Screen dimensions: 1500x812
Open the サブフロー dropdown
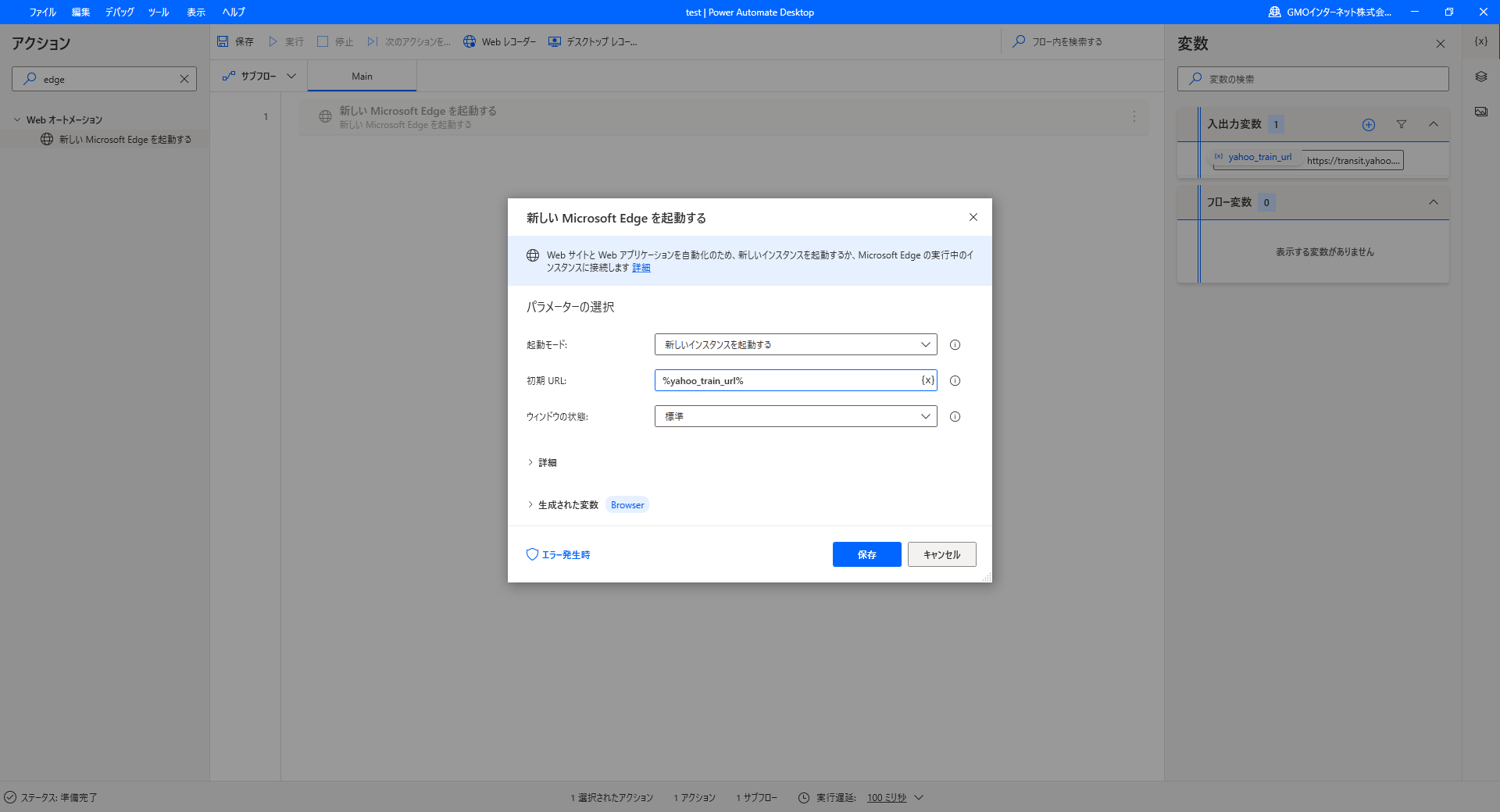coord(259,76)
